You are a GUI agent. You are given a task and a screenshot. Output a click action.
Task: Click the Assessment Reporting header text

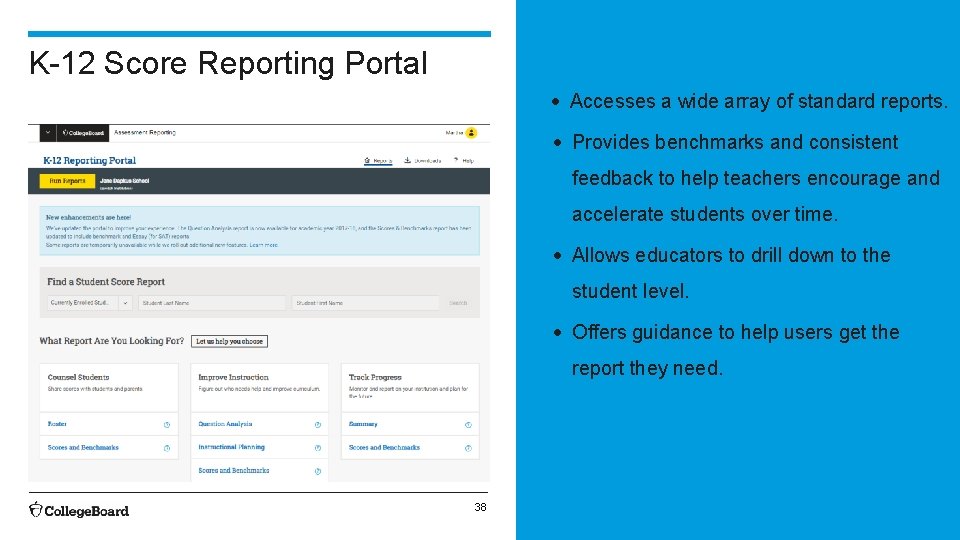coord(144,132)
